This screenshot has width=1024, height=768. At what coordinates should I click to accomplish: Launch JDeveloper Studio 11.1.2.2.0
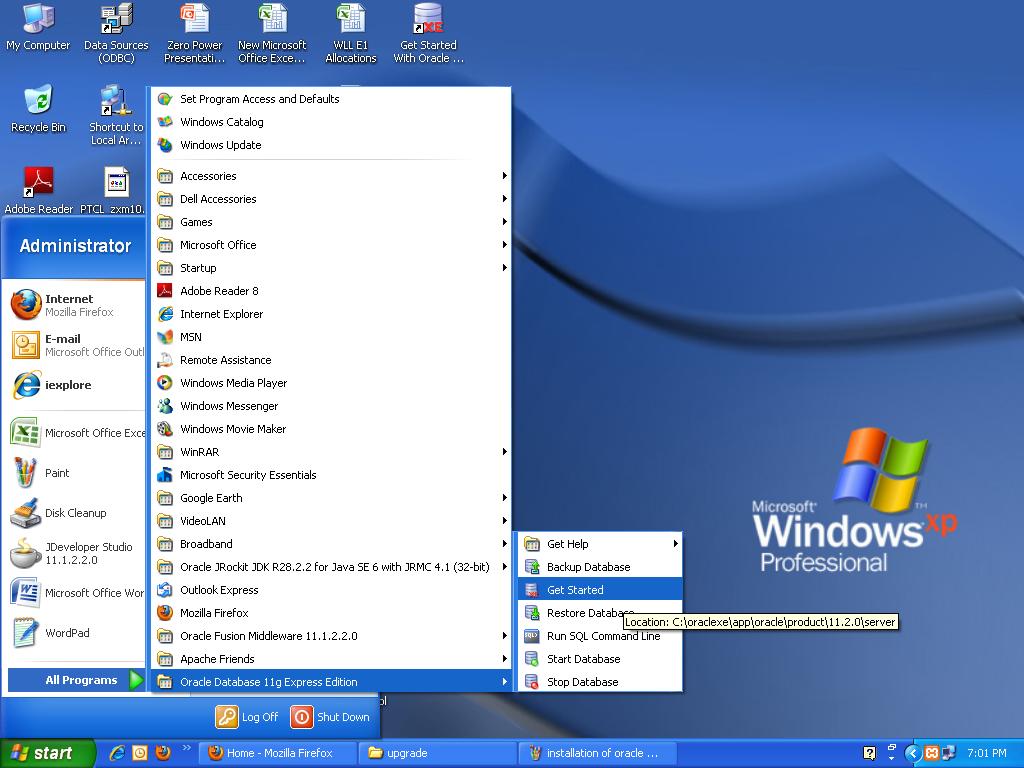(x=74, y=553)
